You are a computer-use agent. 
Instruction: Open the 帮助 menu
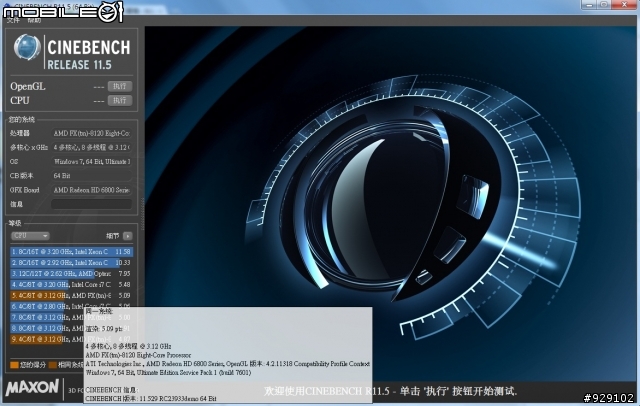(x=34, y=20)
